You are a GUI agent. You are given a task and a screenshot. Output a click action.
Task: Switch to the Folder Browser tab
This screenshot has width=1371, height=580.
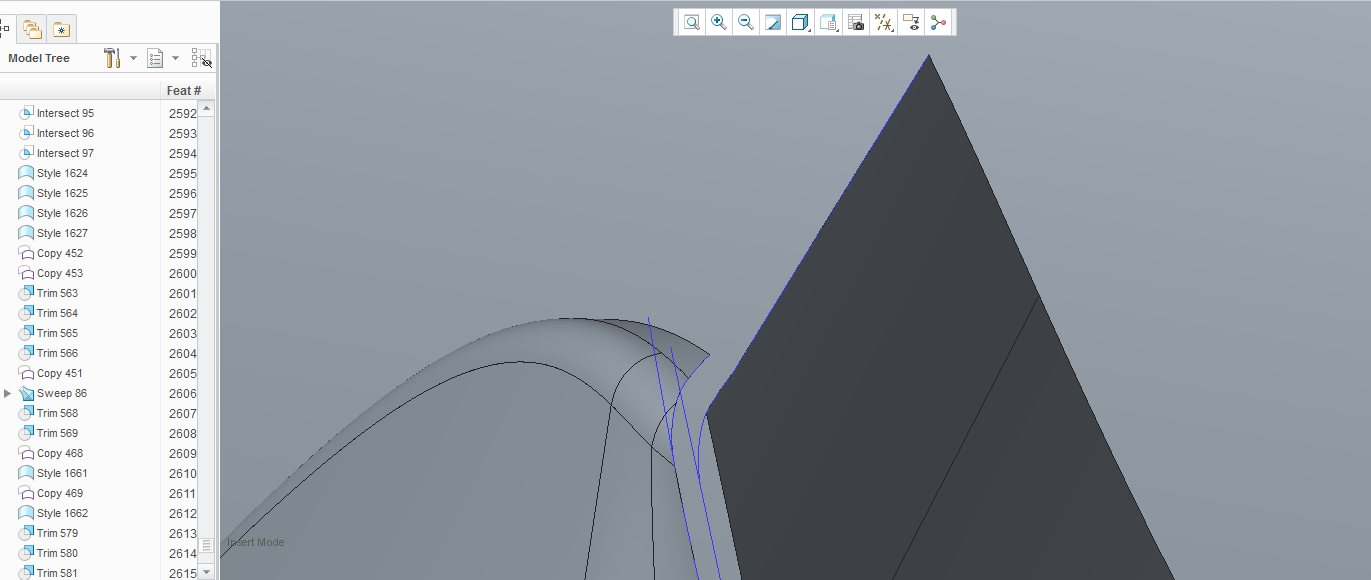pyautogui.click(x=32, y=29)
